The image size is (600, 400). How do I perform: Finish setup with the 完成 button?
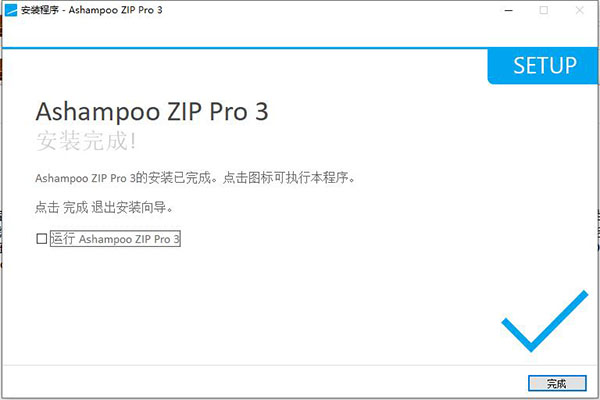click(x=557, y=383)
